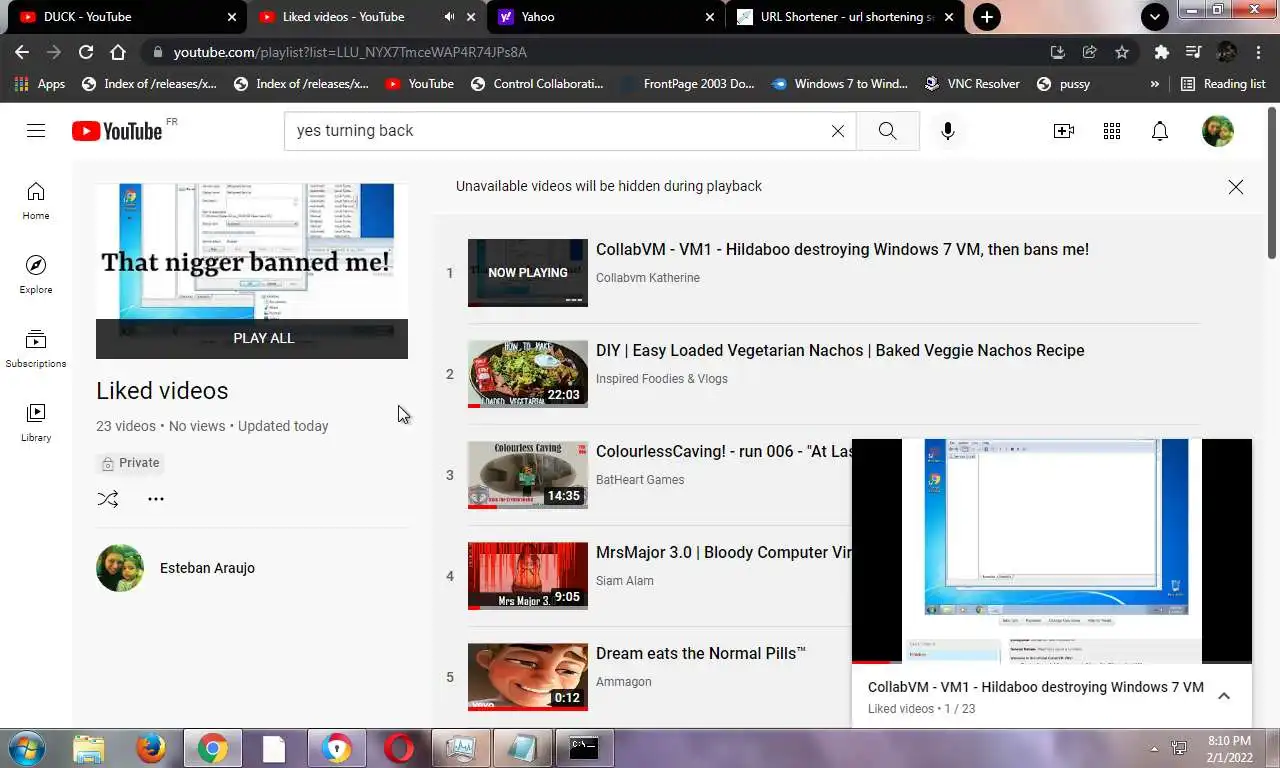Open the browser home page button

point(118,52)
